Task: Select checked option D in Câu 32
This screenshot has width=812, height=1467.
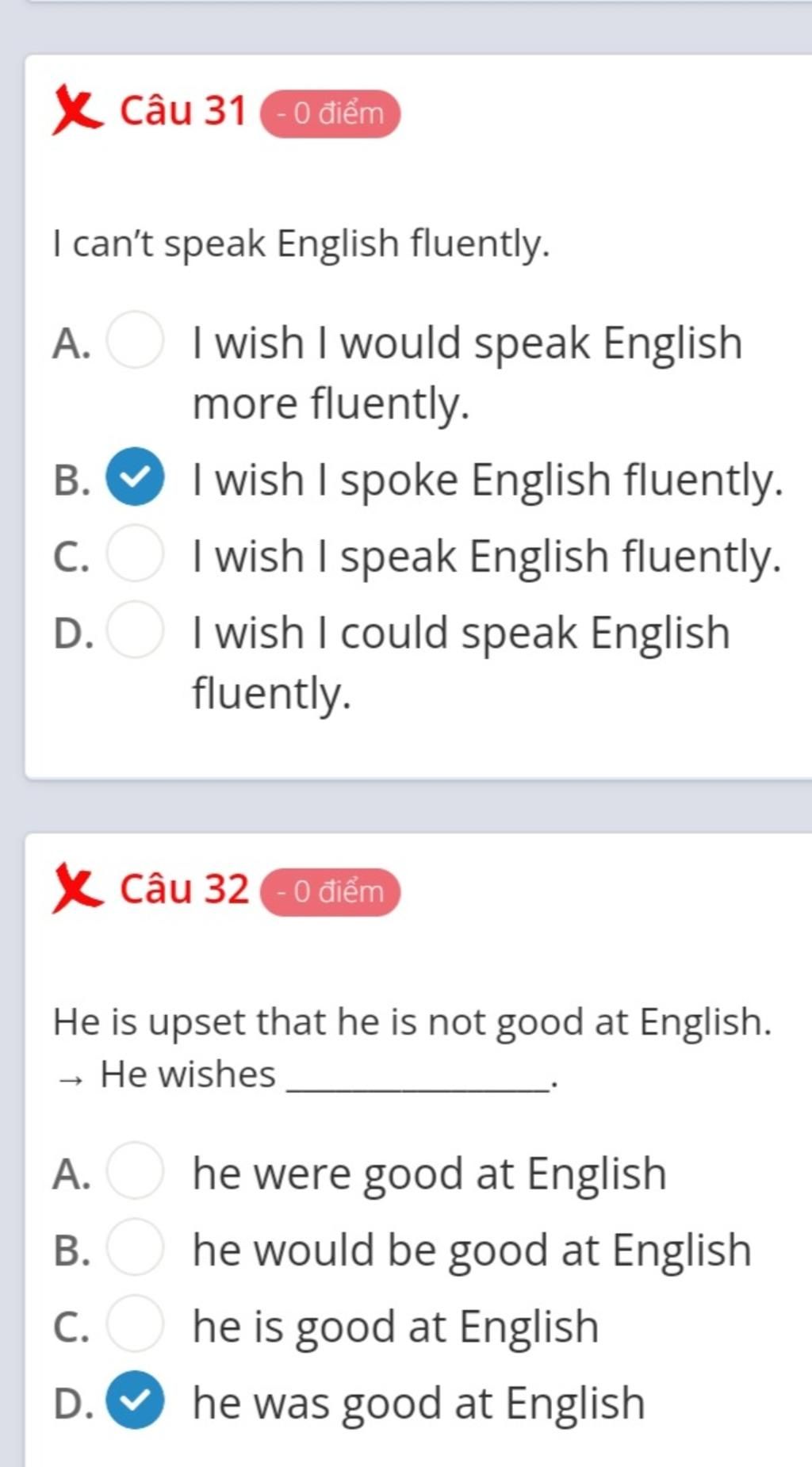Action: coord(136,1400)
